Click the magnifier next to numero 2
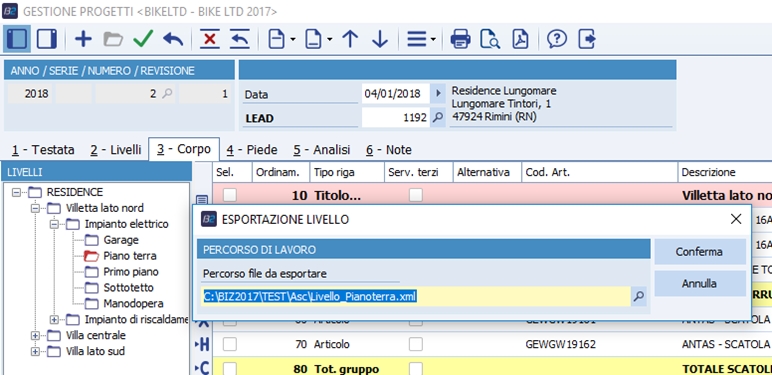 pos(167,94)
